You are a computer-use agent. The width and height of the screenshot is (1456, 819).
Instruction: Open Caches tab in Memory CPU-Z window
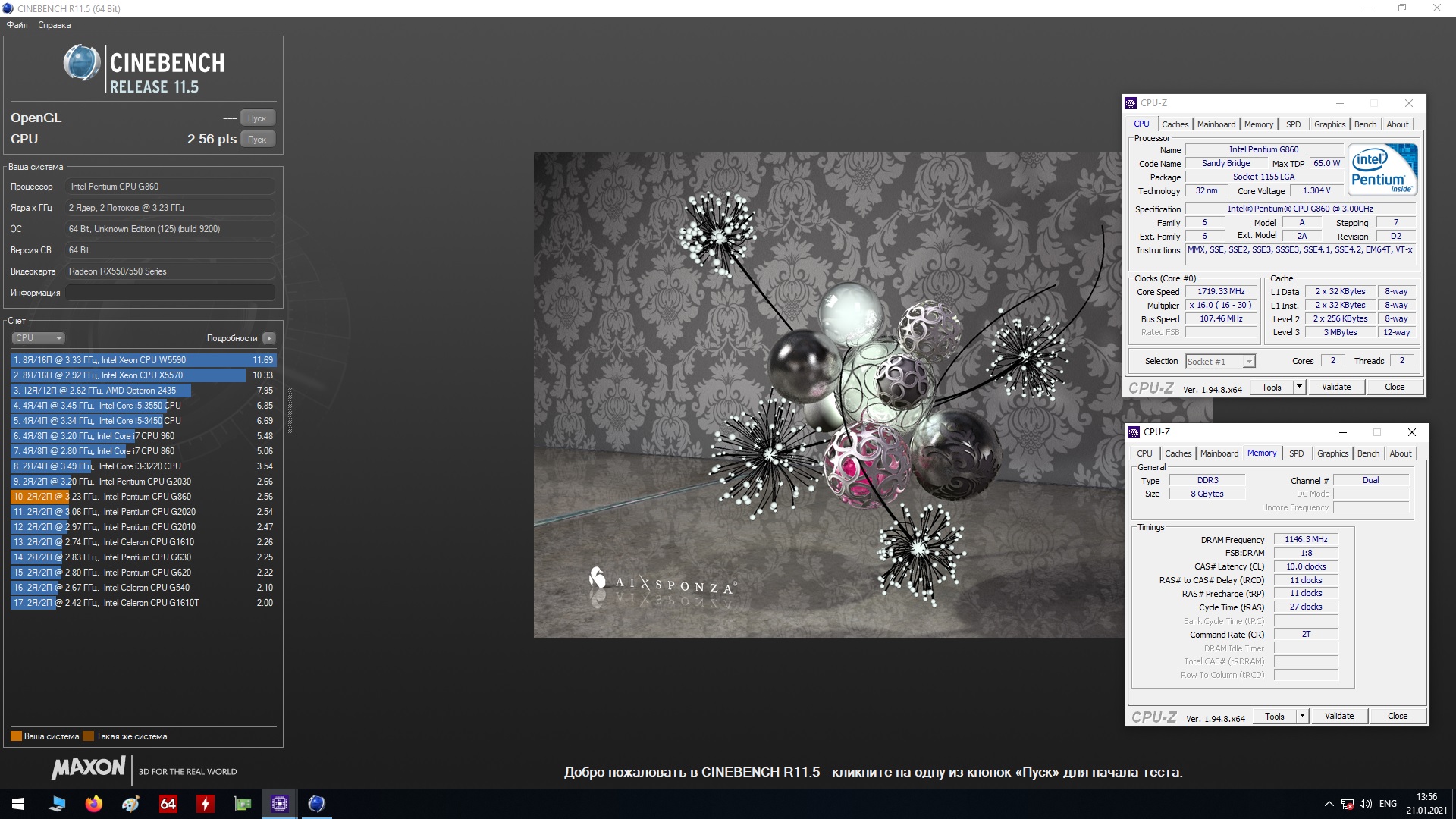1178,453
